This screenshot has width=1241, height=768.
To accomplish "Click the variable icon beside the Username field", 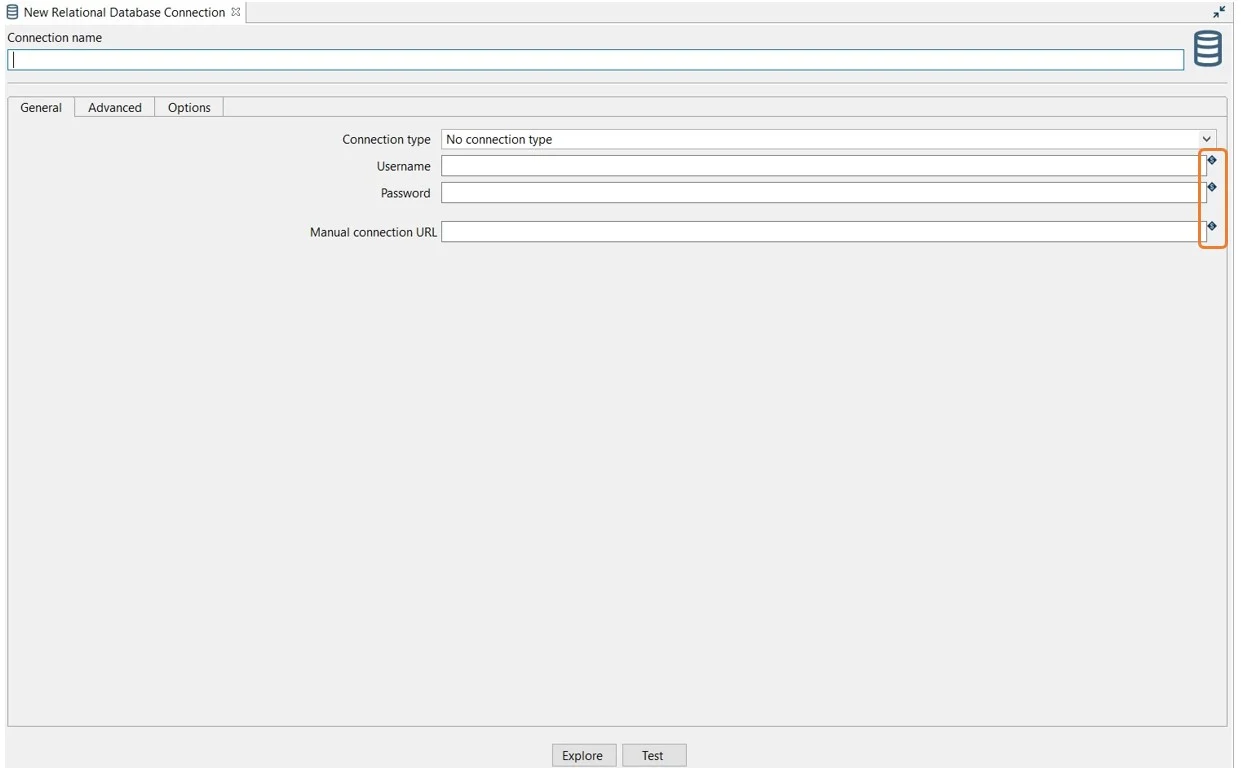I will [x=1211, y=160].
